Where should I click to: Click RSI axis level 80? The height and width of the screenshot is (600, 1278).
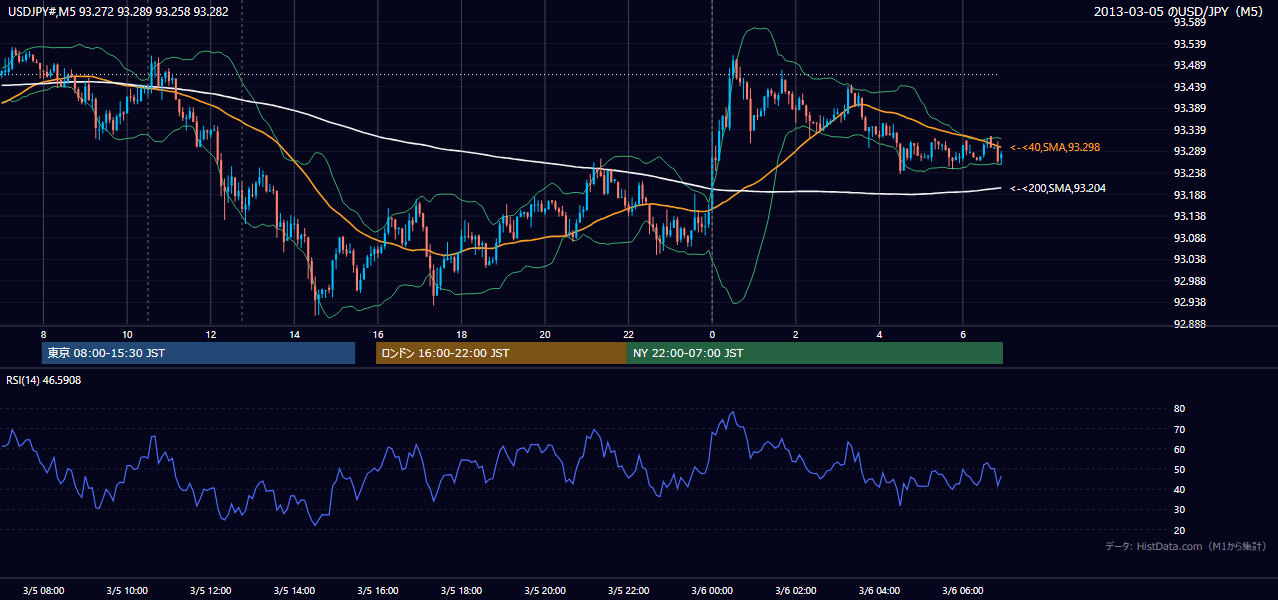(x=1179, y=409)
